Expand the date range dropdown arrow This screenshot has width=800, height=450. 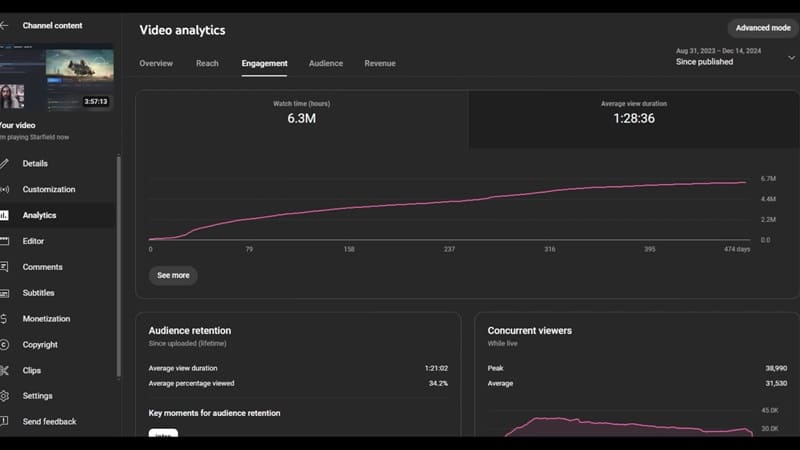[x=791, y=57]
